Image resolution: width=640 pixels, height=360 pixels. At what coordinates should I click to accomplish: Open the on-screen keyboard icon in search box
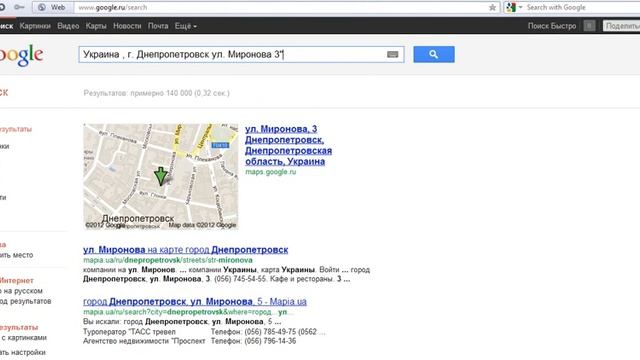pos(392,54)
